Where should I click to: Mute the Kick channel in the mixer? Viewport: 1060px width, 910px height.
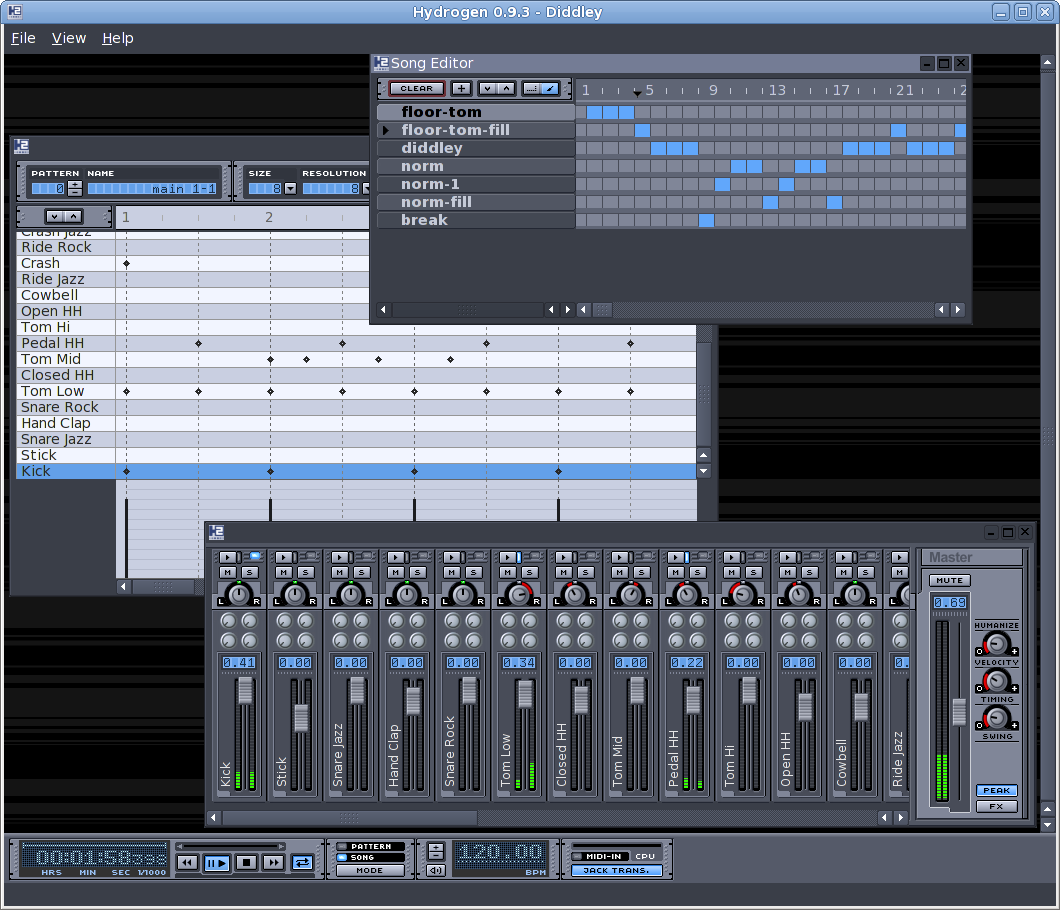click(x=228, y=572)
